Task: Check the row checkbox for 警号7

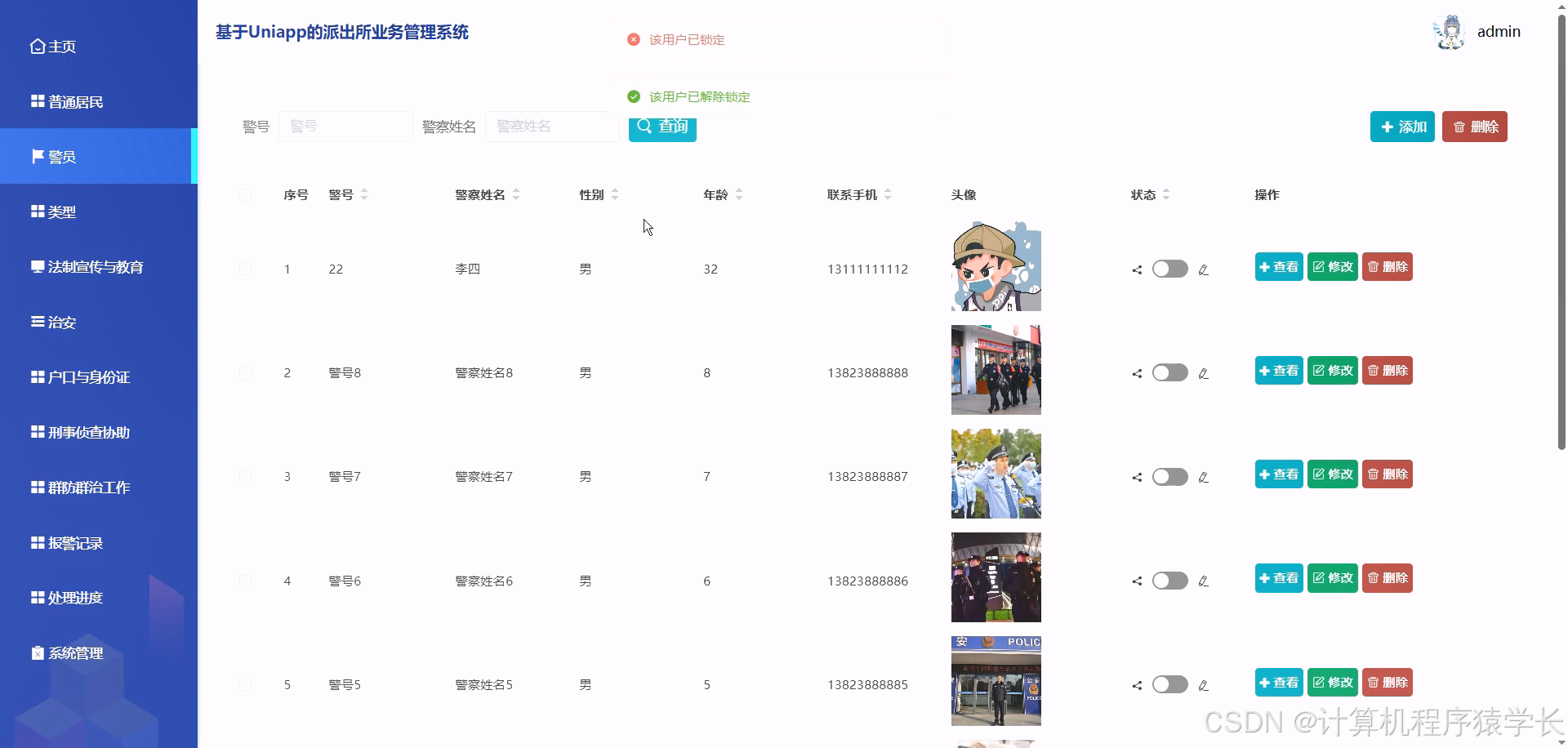Action: [246, 477]
